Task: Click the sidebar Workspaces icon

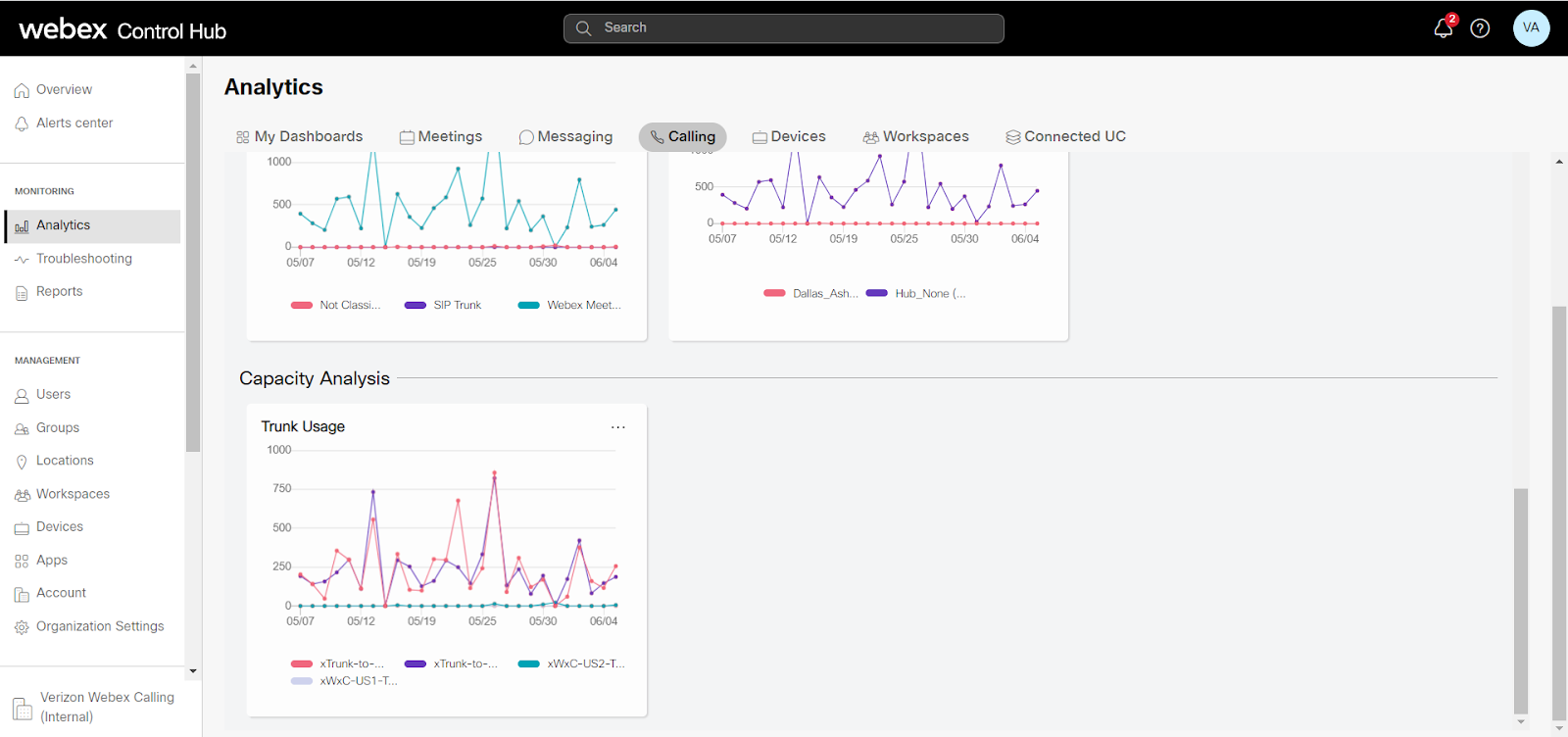Action: (22, 495)
